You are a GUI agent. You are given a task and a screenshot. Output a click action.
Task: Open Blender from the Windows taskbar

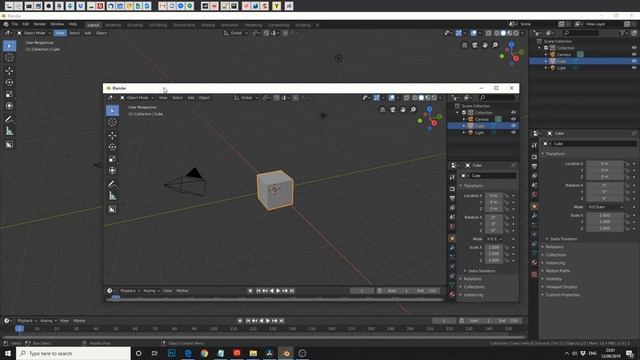(286, 353)
